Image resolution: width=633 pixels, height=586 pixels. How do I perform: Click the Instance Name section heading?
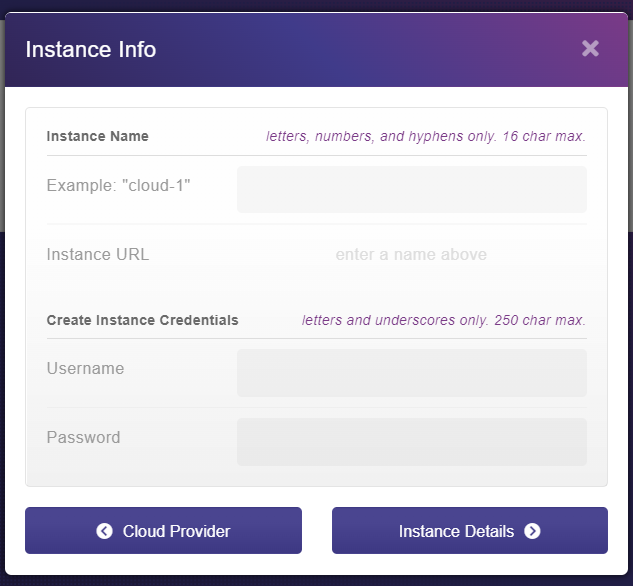point(97,136)
